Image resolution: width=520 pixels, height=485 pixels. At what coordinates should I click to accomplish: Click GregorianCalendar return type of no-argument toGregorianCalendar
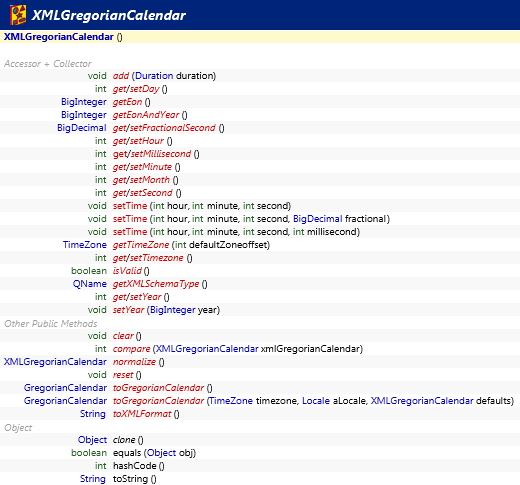[65, 388]
